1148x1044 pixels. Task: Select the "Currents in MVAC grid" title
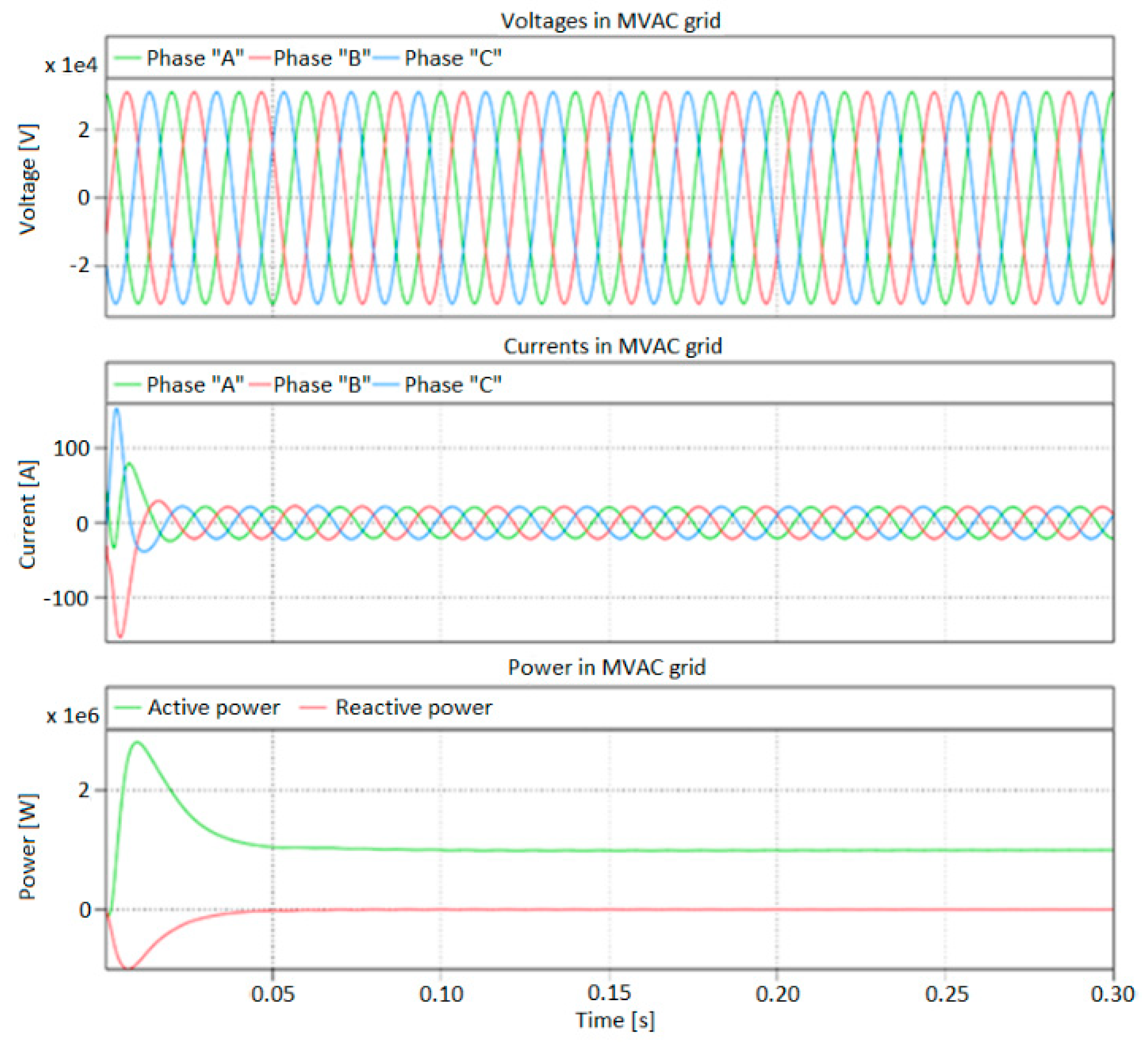point(613,346)
